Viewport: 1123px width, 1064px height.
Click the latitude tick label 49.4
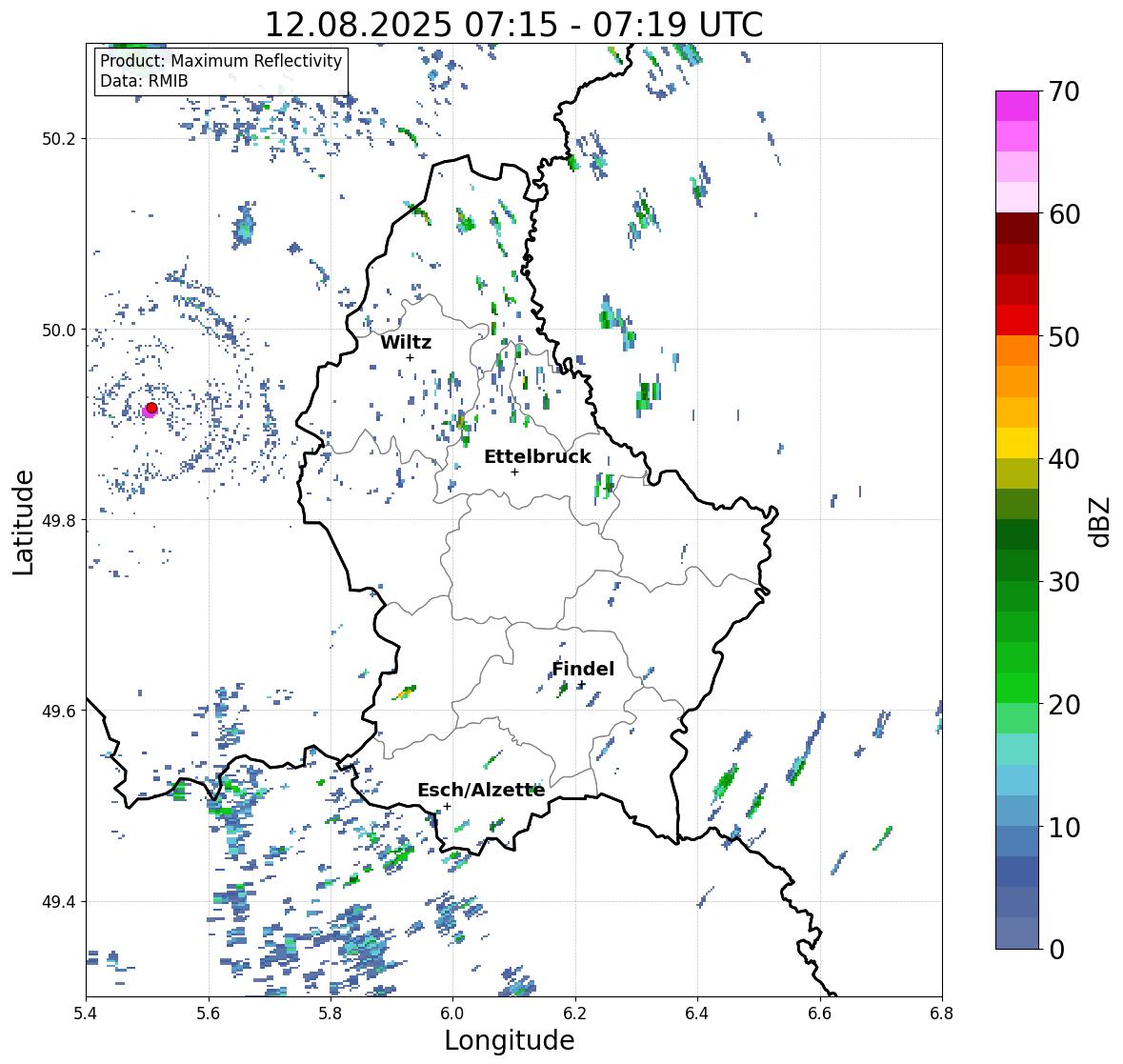click(59, 902)
